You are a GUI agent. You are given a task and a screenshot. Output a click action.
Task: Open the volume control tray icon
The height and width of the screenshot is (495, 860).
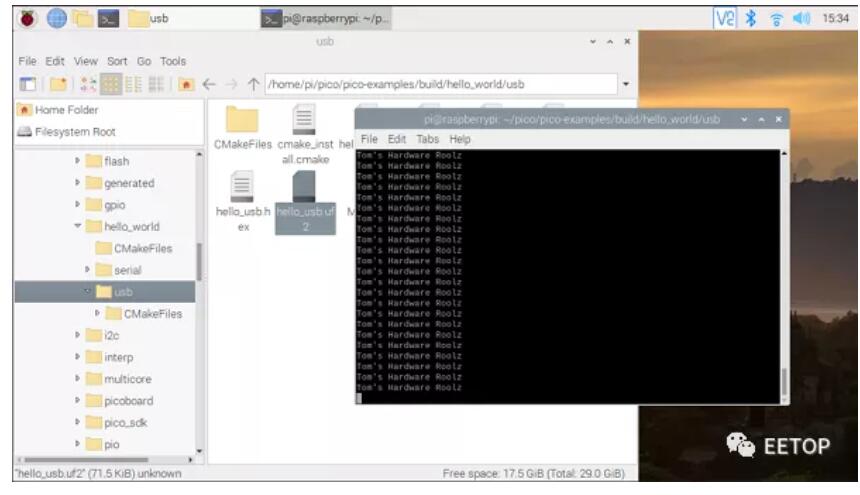[801, 19]
